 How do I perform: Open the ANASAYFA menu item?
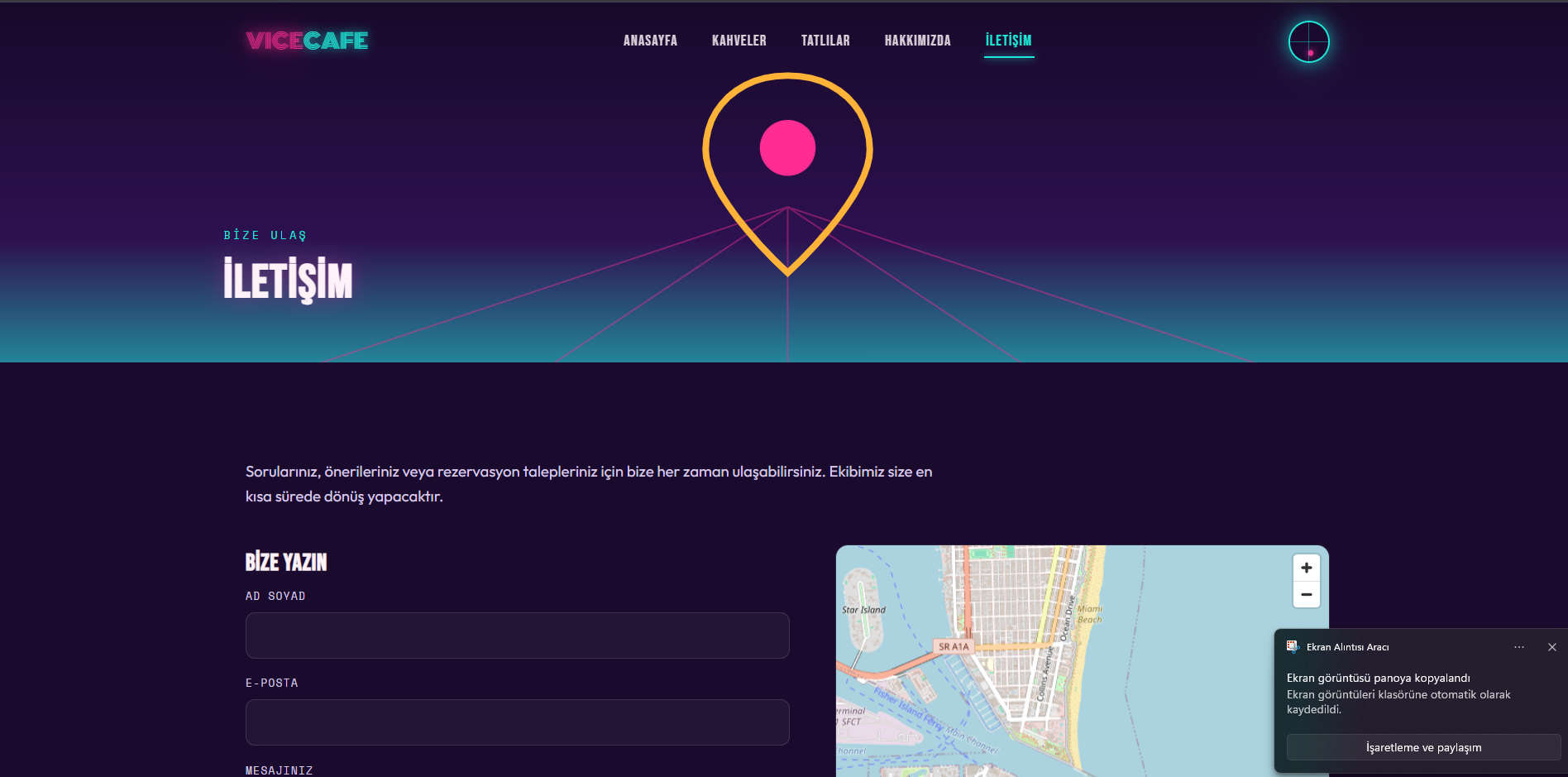650,41
